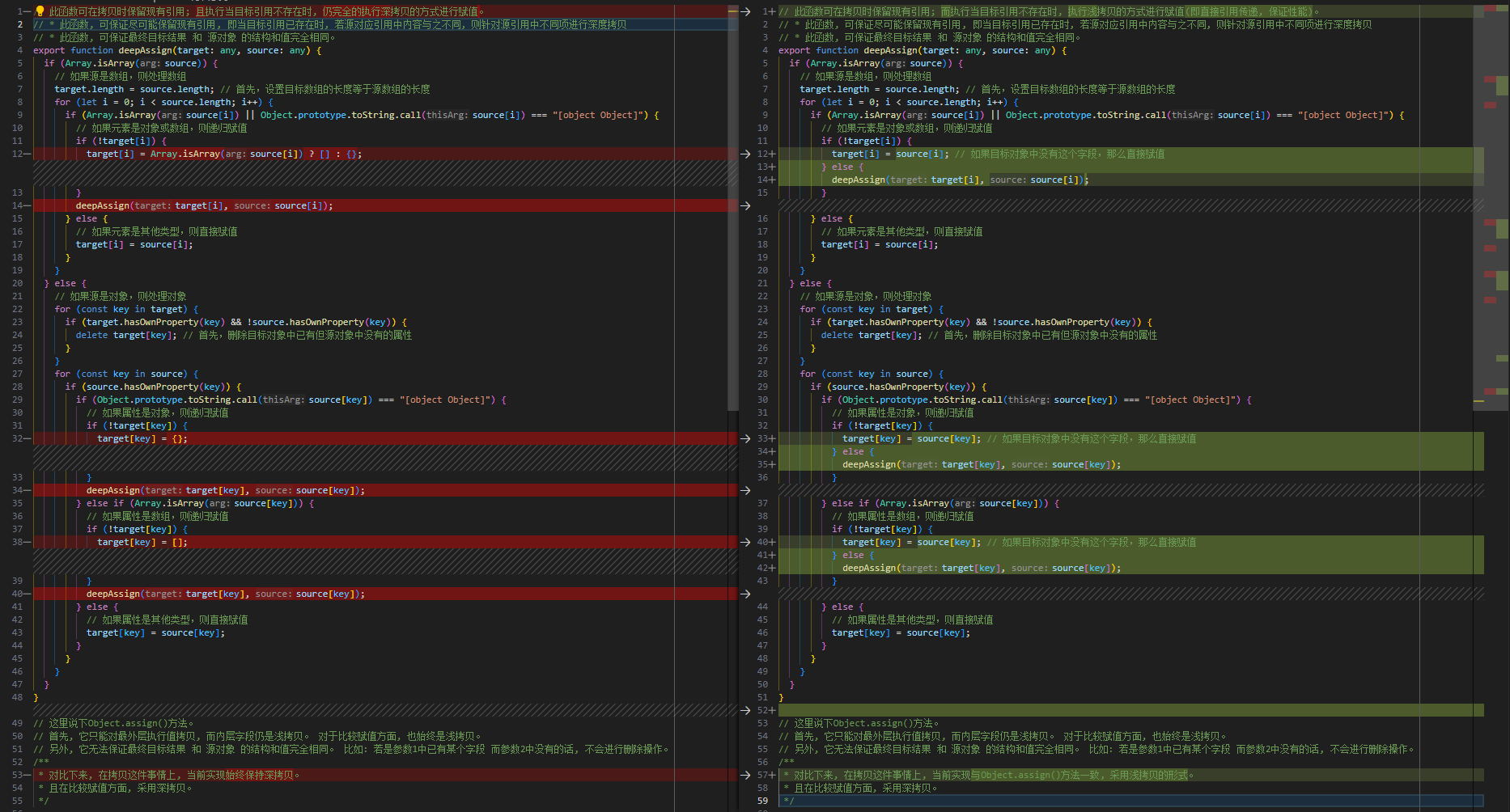This screenshot has height=812, width=1510.
Task: Click revert arrow for removed left line 14
Action: point(745,205)
